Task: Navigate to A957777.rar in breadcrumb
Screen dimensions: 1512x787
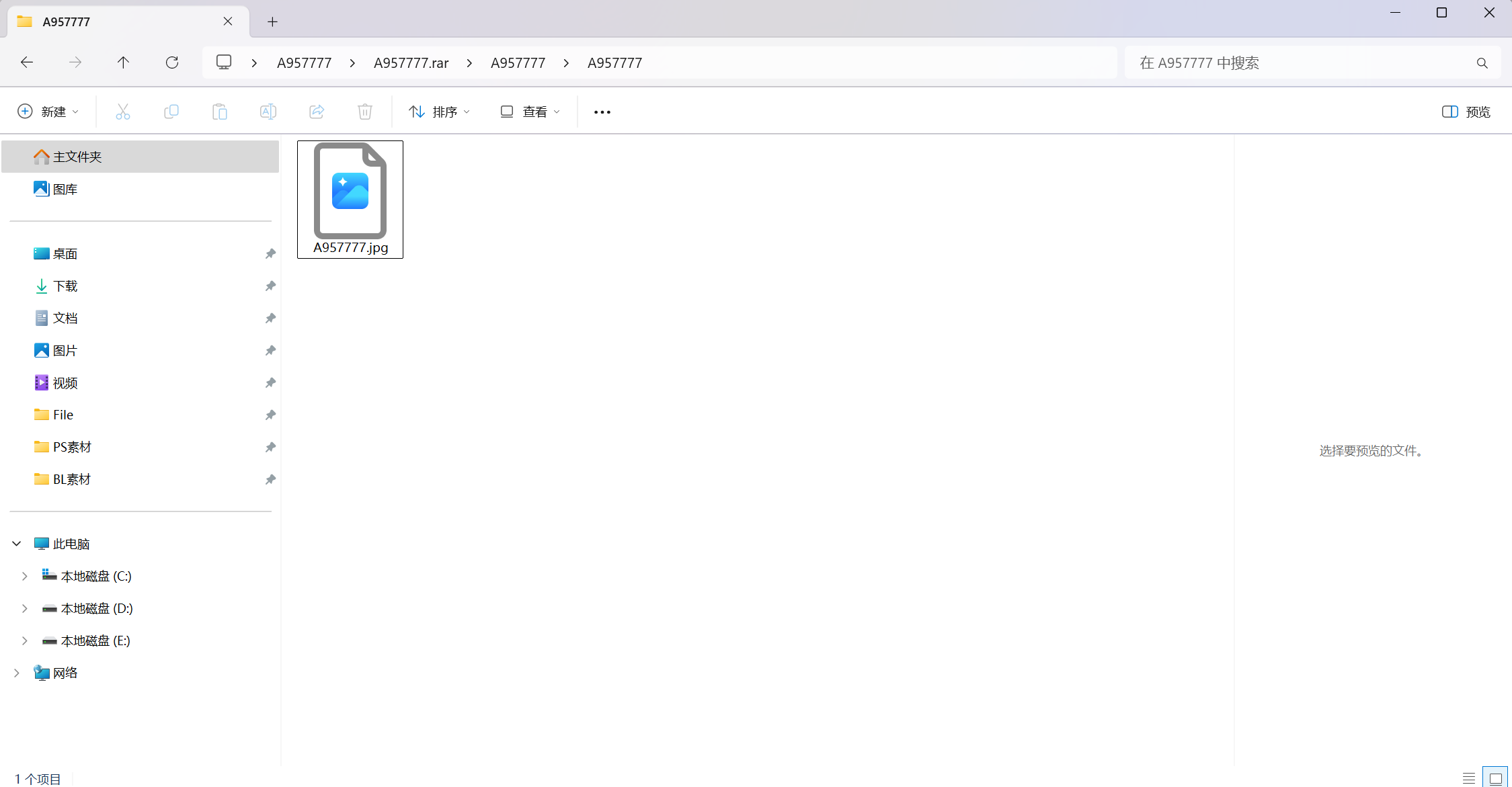Action: [x=411, y=63]
